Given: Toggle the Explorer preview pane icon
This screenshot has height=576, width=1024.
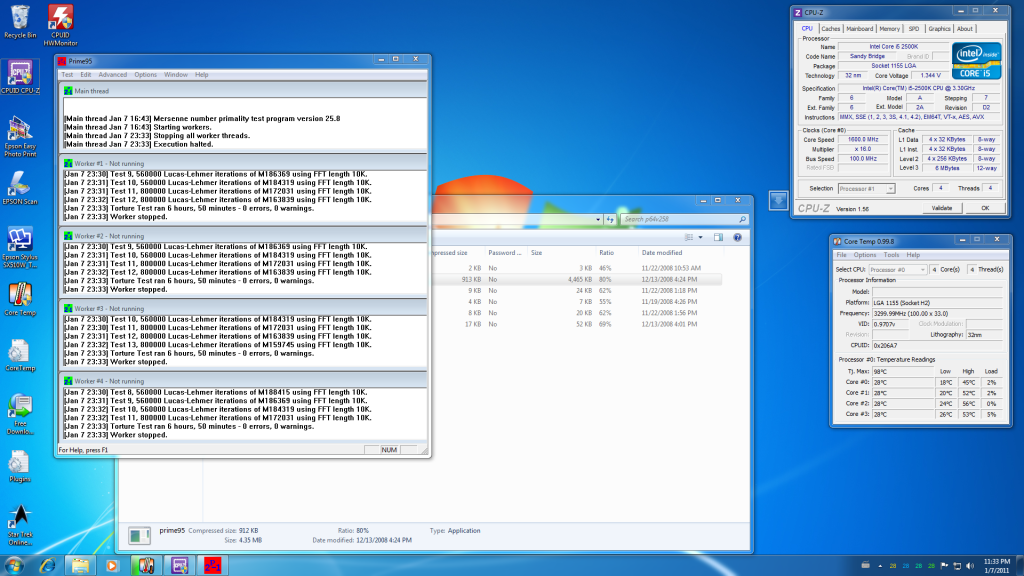Looking at the screenshot, I should [x=718, y=238].
